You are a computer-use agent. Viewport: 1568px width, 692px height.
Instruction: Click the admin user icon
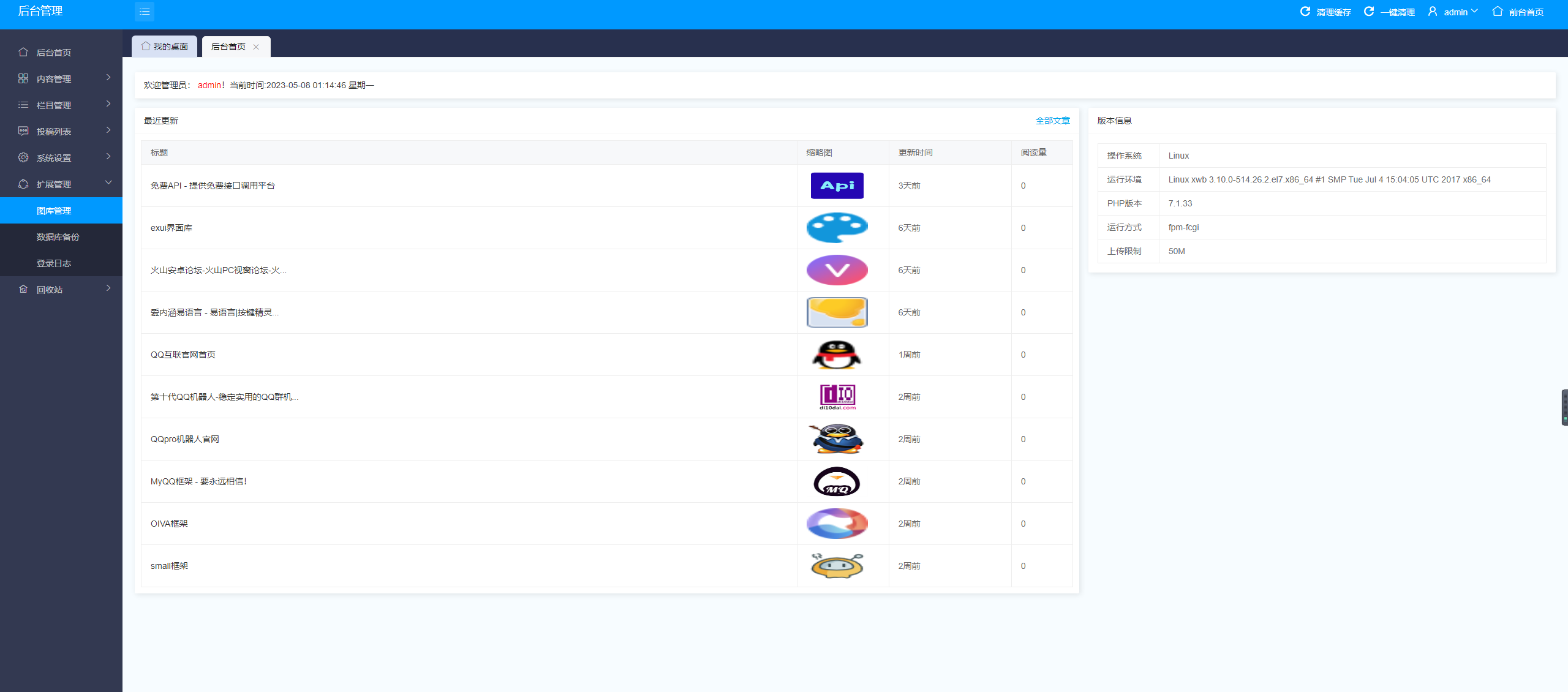click(1433, 12)
